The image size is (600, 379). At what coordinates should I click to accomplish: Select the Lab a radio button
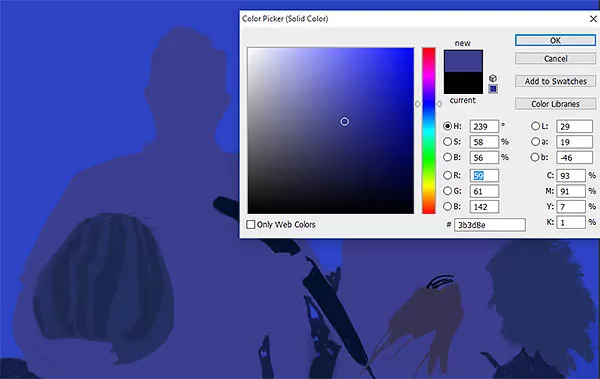(535, 142)
